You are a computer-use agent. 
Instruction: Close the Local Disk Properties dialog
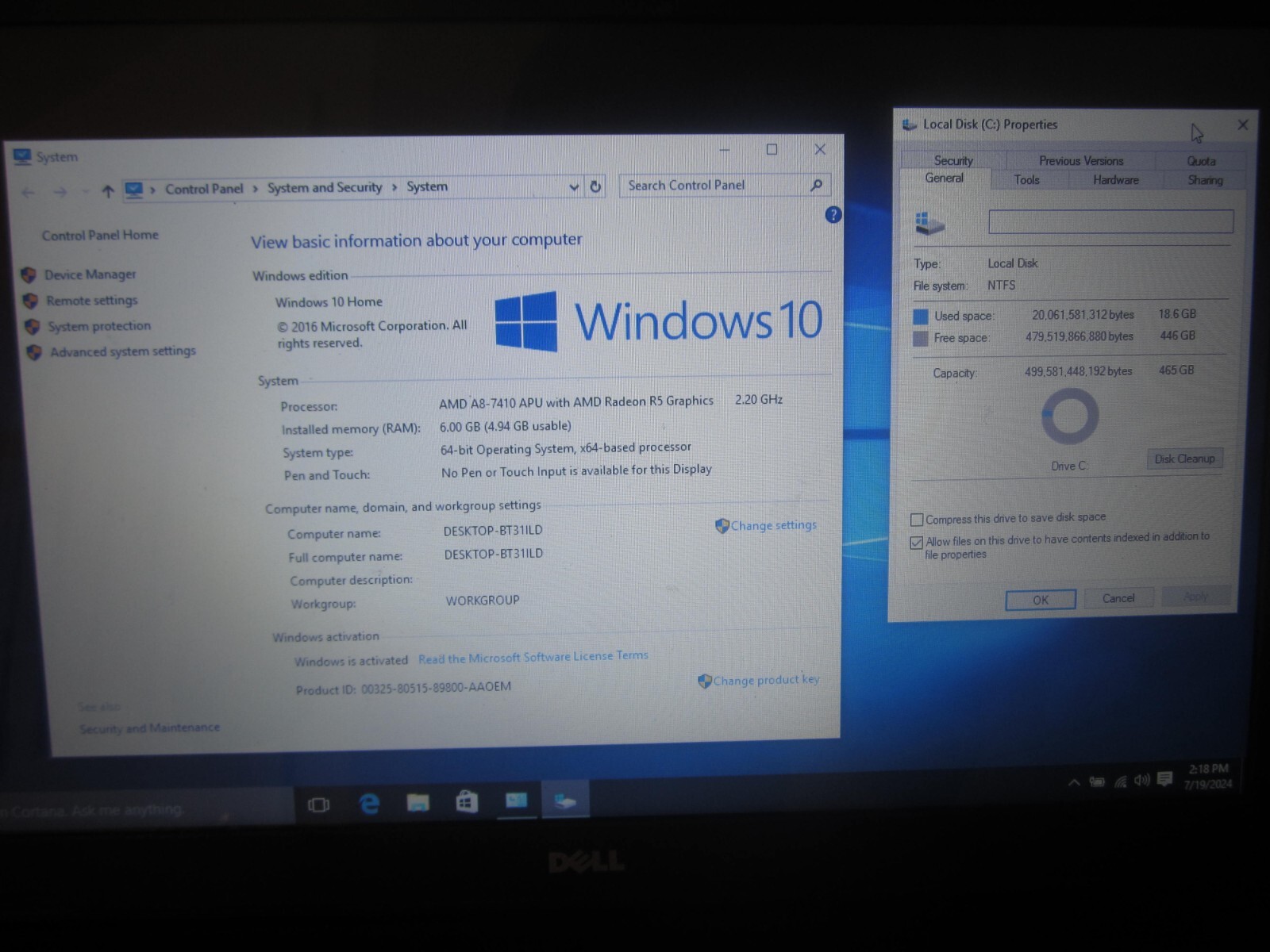1243,125
